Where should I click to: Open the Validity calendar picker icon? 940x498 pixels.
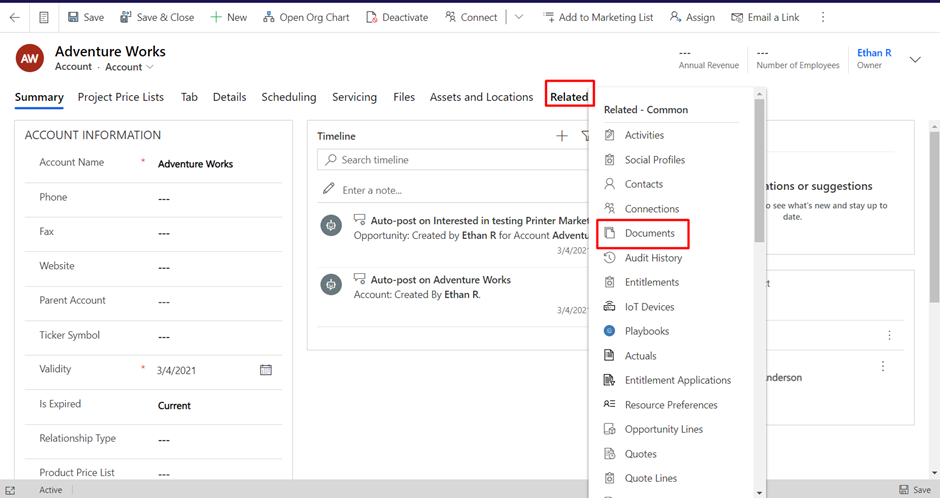(x=266, y=370)
